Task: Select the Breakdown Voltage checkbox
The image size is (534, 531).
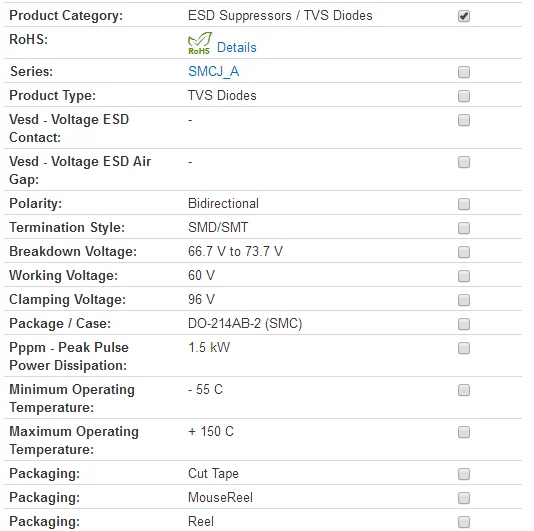Action: click(464, 252)
